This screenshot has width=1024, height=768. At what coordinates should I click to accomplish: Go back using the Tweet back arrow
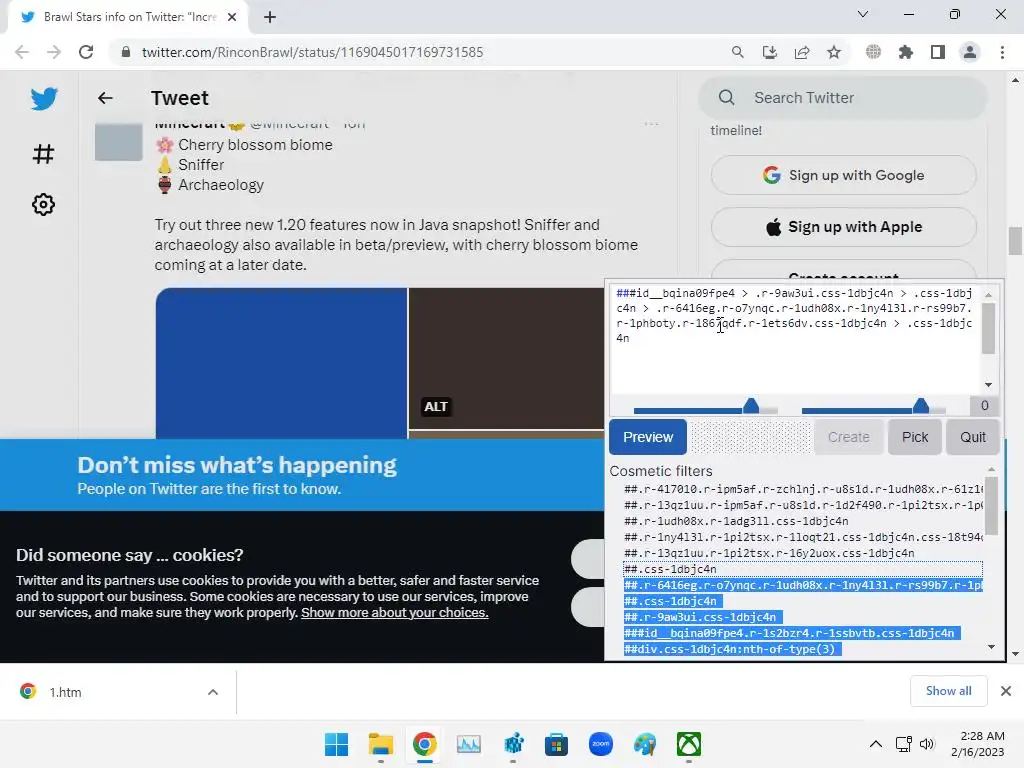pos(105,98)
